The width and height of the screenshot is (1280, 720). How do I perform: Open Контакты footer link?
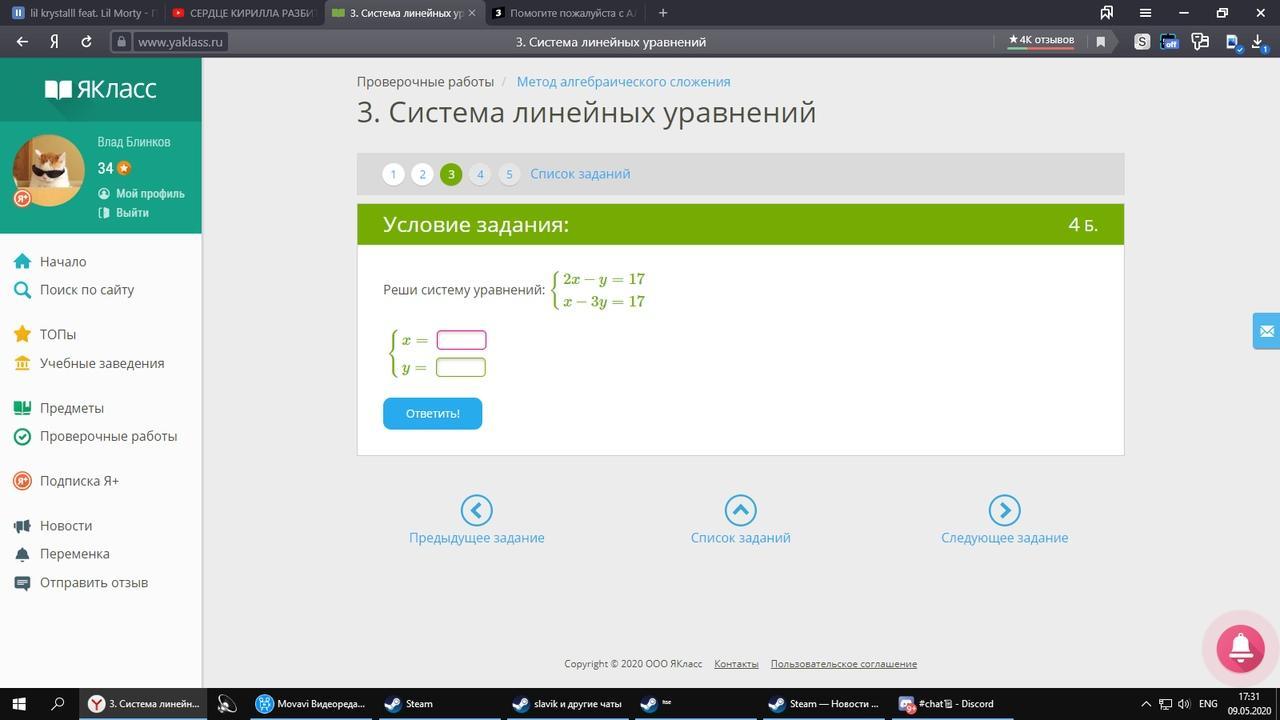(x=736, y=663)
